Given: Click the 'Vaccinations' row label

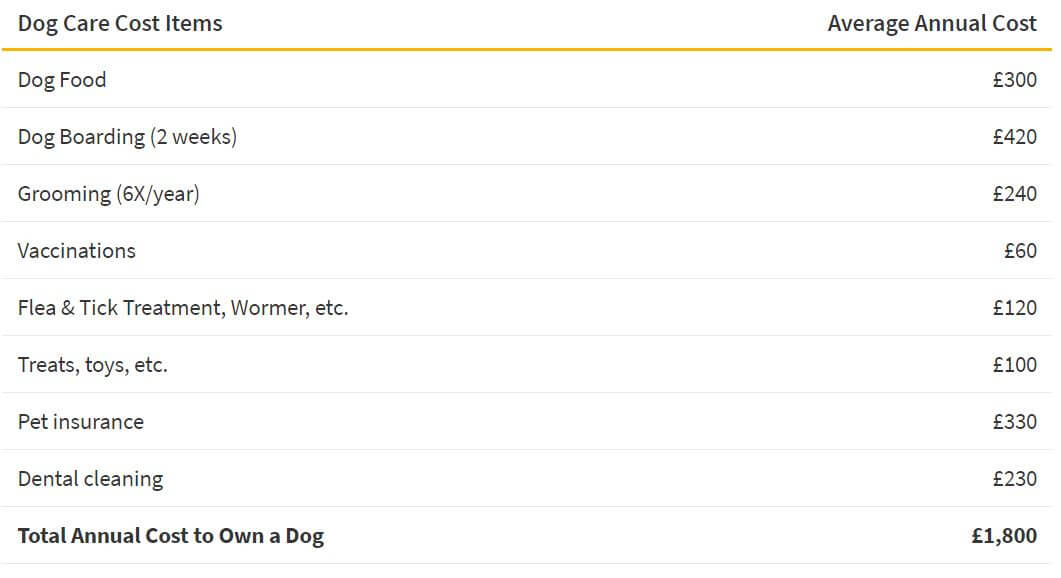Looking at the screenshot, I should (76, 251).
